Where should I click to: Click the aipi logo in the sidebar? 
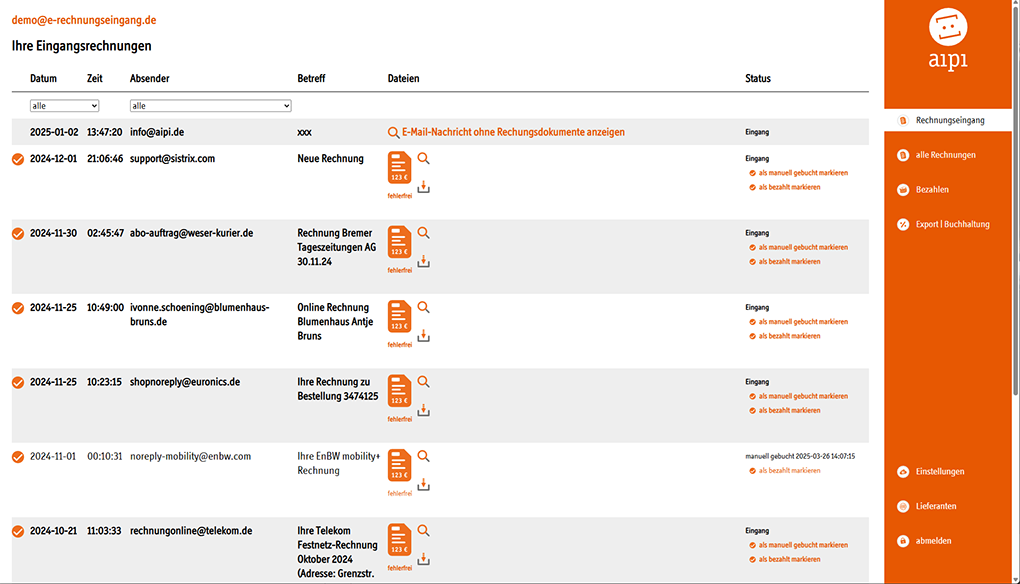[948, 39]
